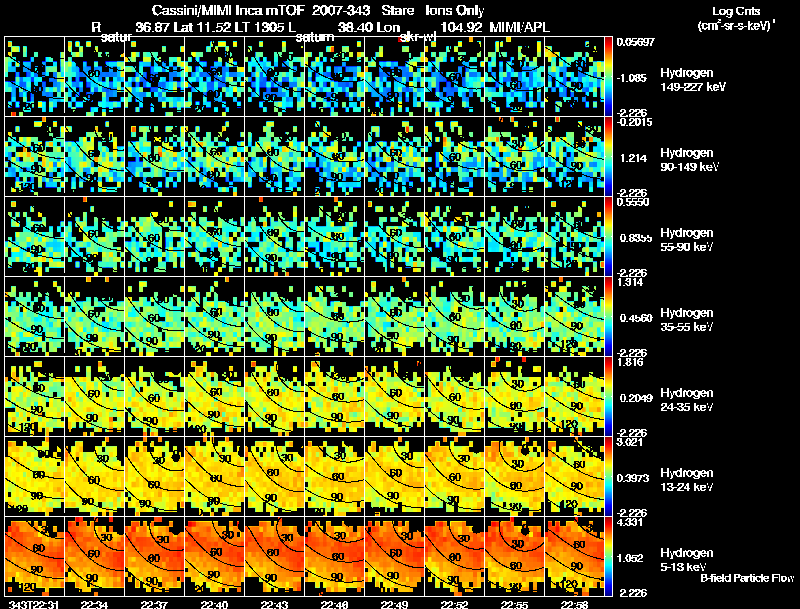Click the color scale midpoint value -1.085
The image size is (800, 609).
click(633, 78)
